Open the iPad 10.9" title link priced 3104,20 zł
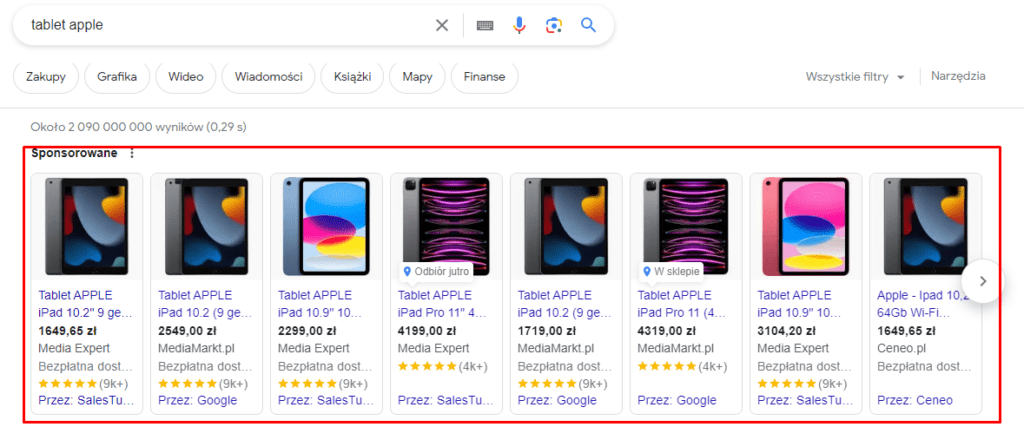The width and height of the screenshot is (1024, 440). [805, 304]
